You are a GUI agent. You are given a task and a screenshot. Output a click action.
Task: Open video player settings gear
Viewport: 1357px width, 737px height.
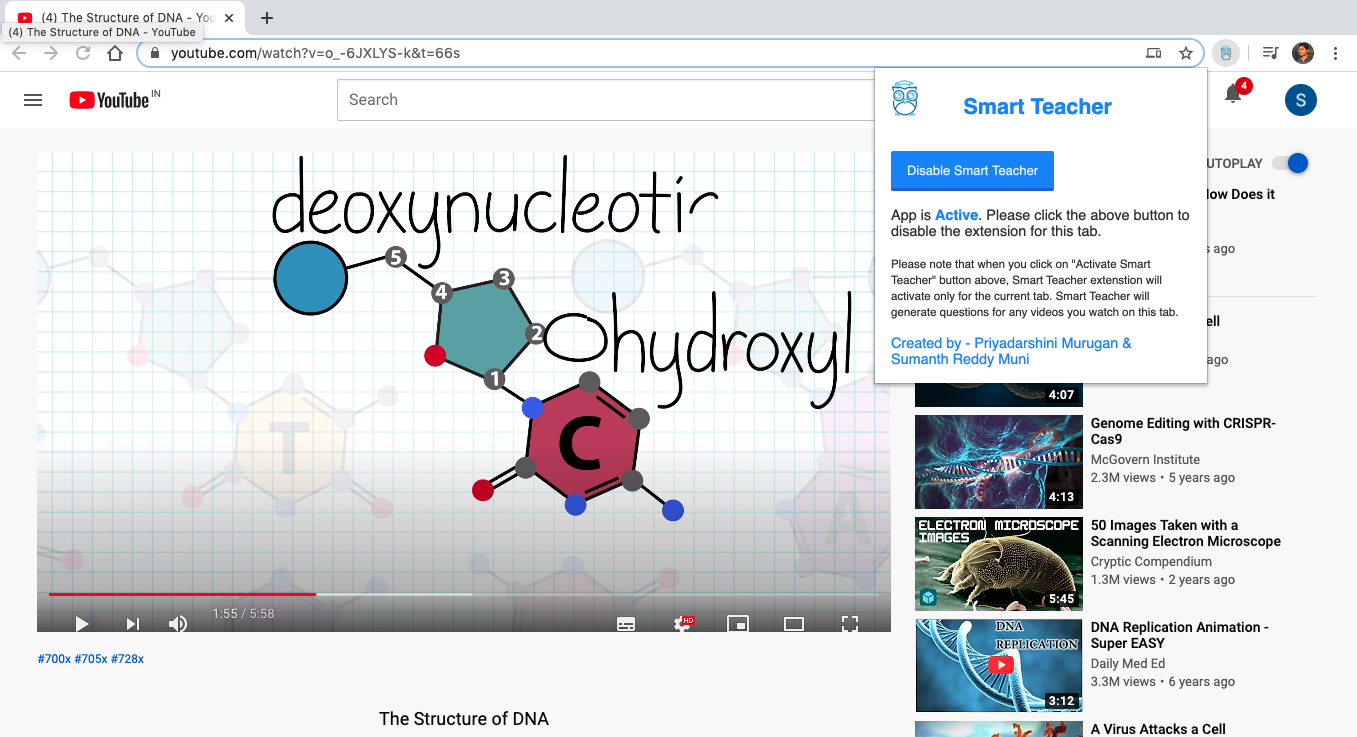pyautogui.click(x=684, y=624)
